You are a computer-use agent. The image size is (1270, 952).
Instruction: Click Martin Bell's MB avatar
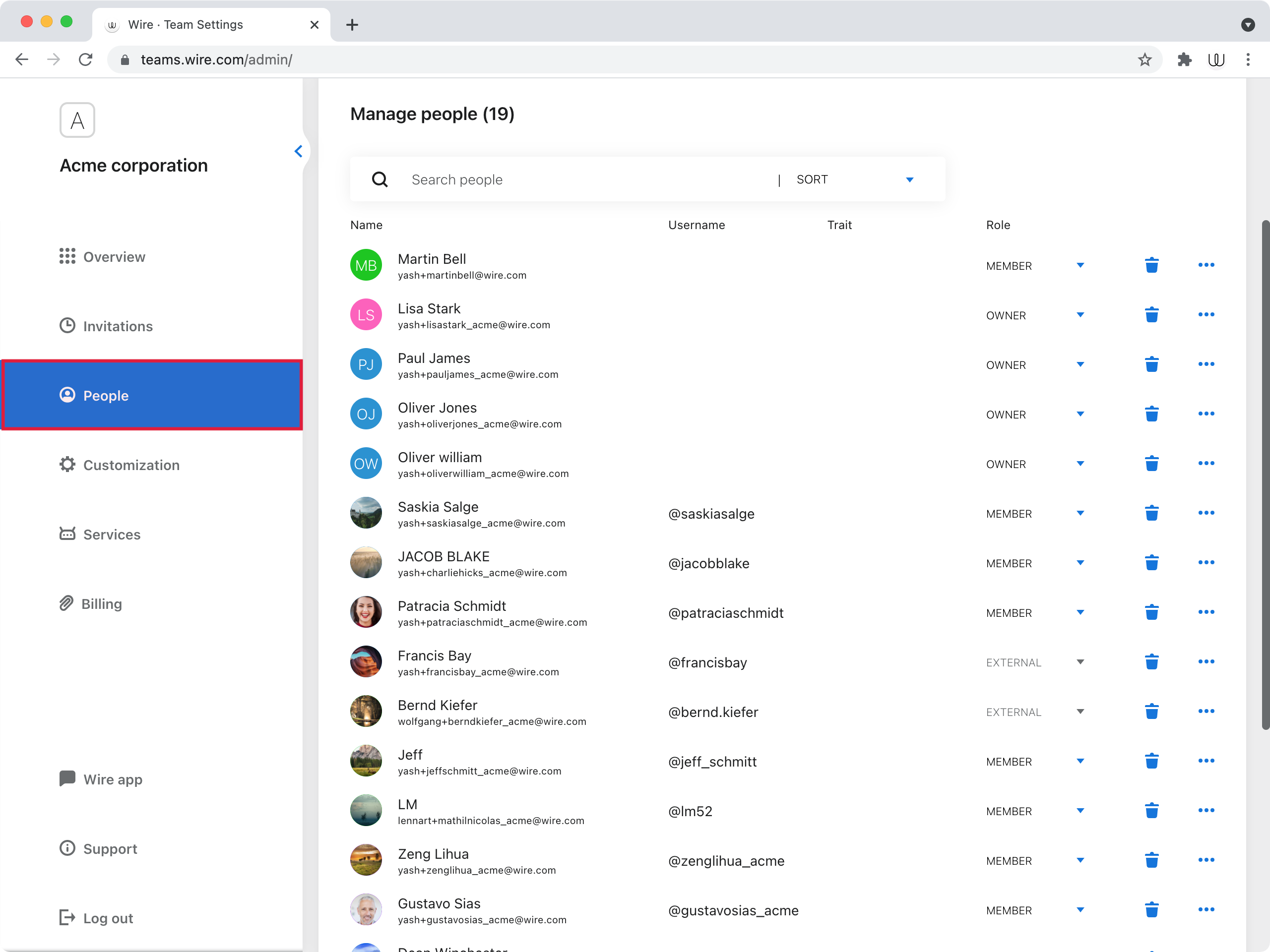click(x=366, y=265)
